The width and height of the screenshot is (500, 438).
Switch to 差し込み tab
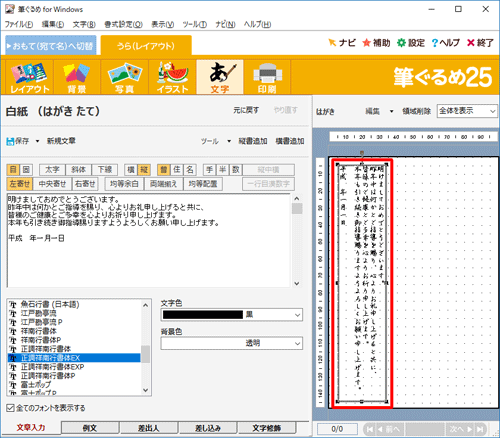(x=208, y=428)
